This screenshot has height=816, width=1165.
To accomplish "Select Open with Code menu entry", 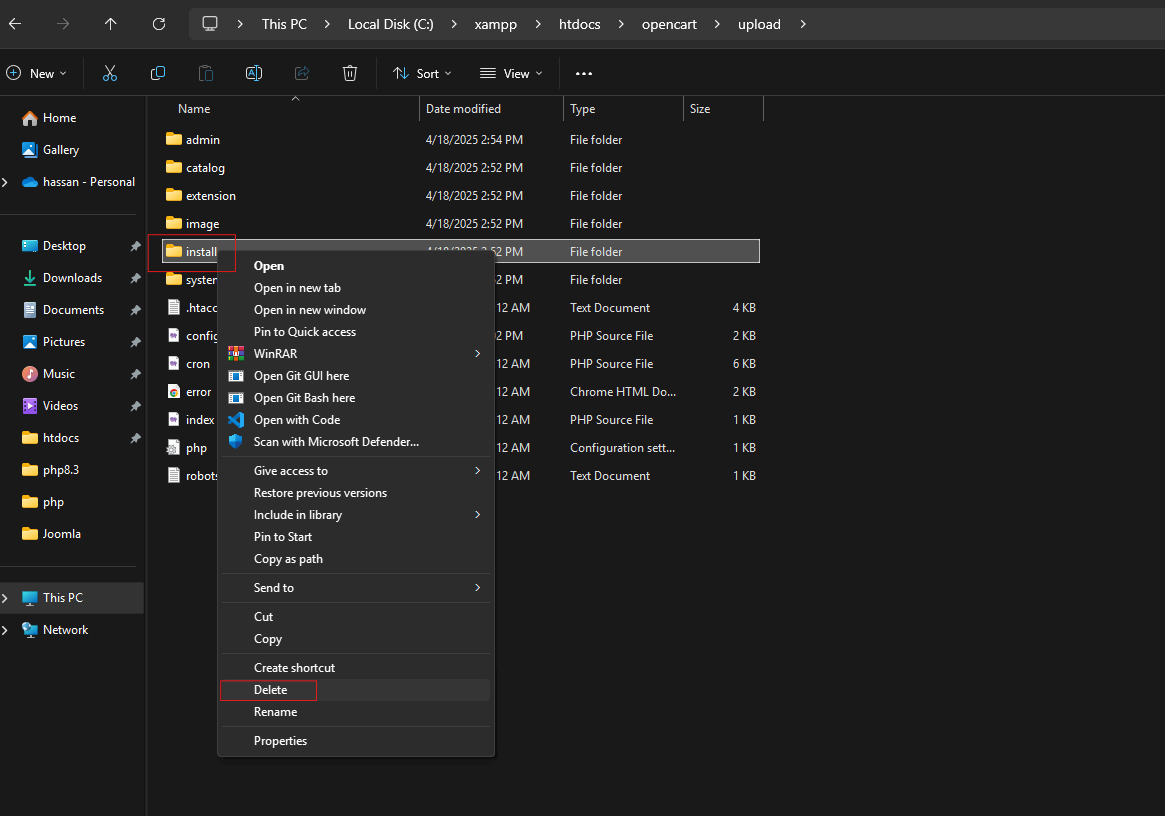I will pyautogui.click(x=297, y=420).
